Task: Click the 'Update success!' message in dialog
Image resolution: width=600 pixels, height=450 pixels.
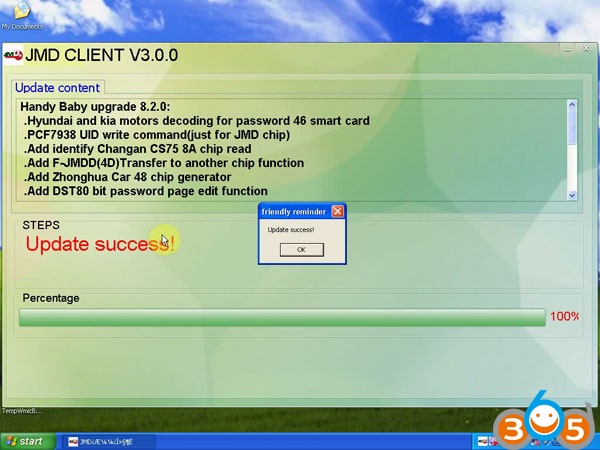Action: (x=291, y=230)
